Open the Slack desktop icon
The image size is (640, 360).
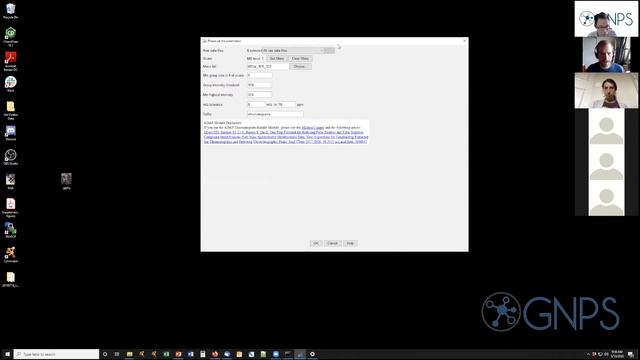[x=11, y=84]
